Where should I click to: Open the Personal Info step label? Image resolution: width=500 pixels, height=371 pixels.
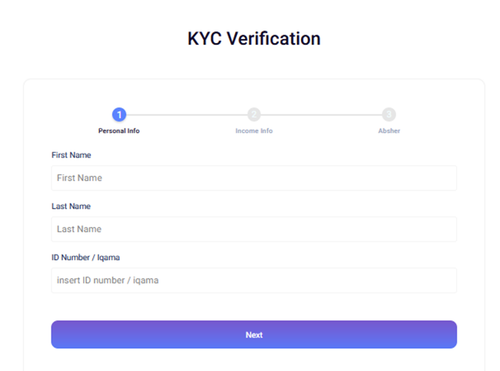(x=119, y=131)
